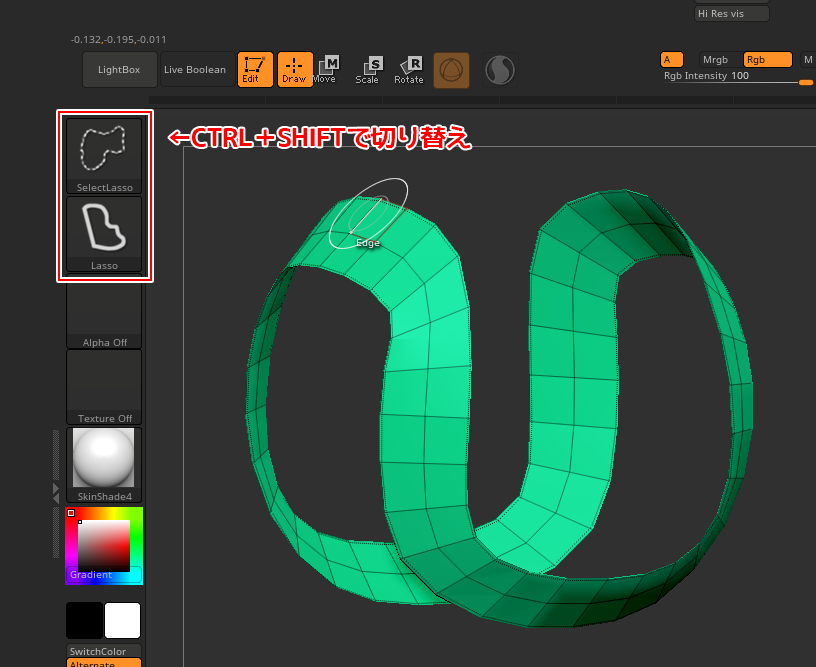This screenshot has width=816, height=667.
Task: Activate the Scale transform tool
Action: [x=368, y=69]
